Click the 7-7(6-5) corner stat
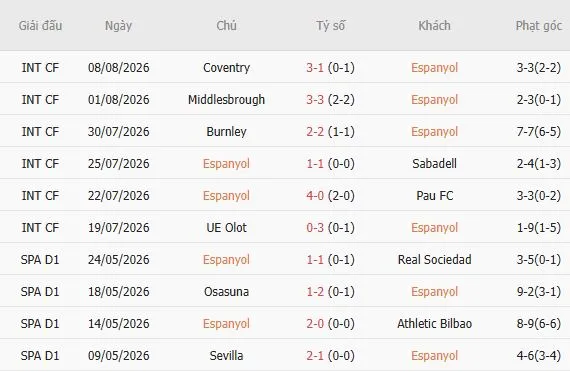This screenshot has height=372, width=570. 539,132
